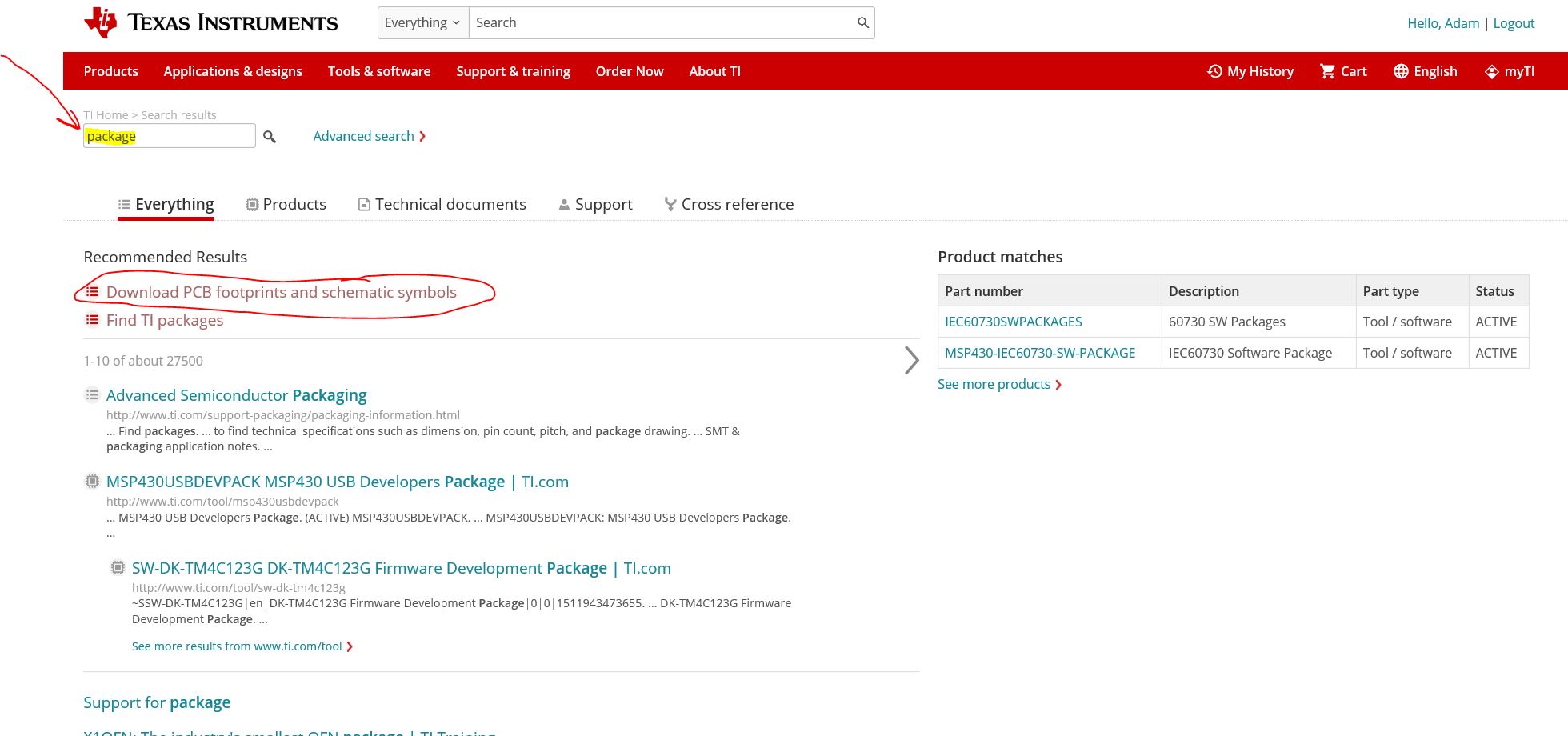This screenshot has width=1568, height=736.
Task: Expand See more products link
Action: [x=998, y=384]
